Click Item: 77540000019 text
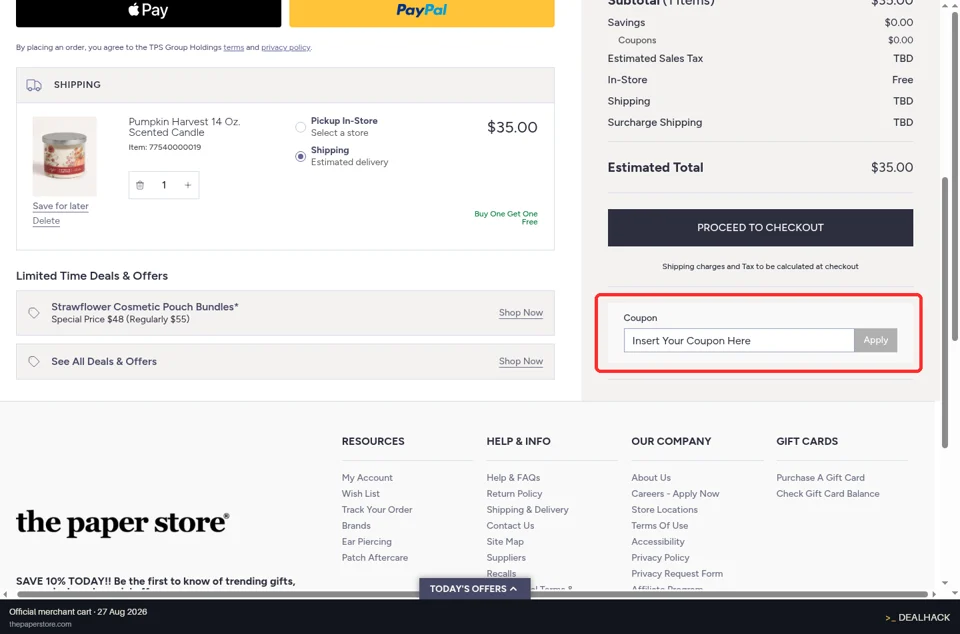Viewport: 960px width, 634px height. point(164,147)
